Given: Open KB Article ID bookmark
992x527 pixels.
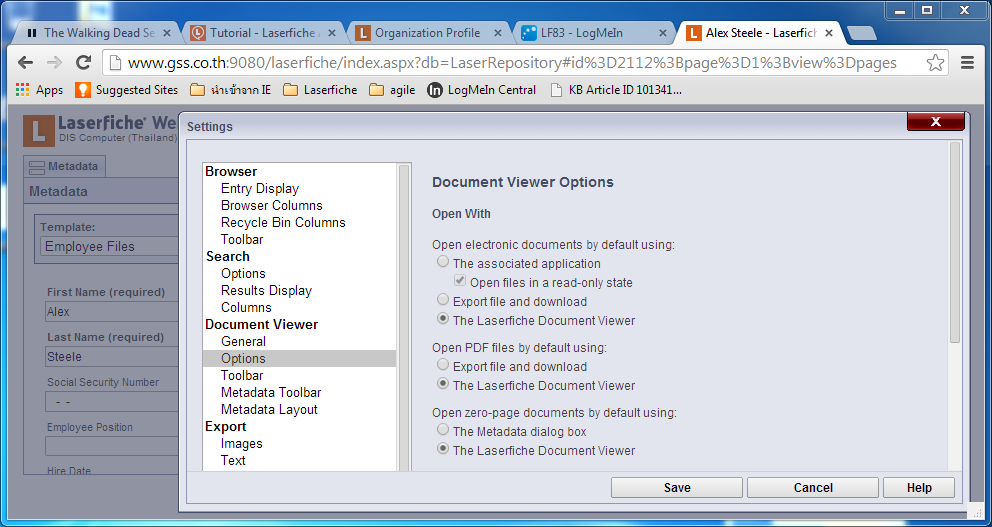Looking at the screenshot, I should pyautogui.click(x=616, y=90).
